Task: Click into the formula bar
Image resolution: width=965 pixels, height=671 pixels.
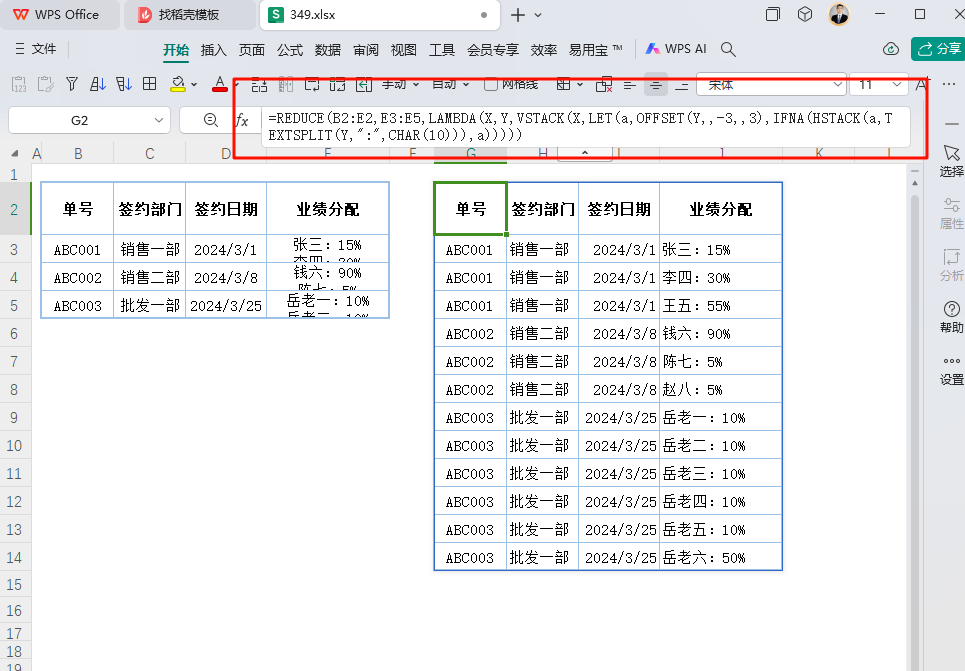Action: (x=585, y=126)
